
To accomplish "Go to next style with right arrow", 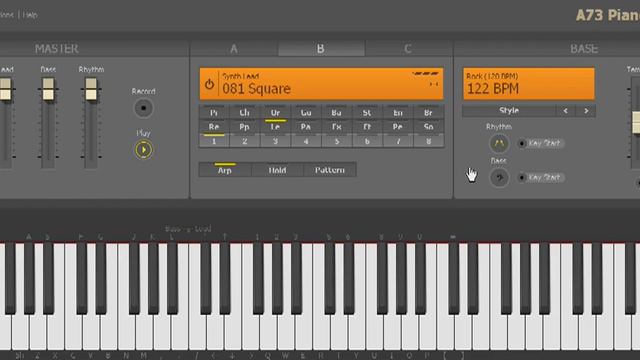I will pos(586,111).
